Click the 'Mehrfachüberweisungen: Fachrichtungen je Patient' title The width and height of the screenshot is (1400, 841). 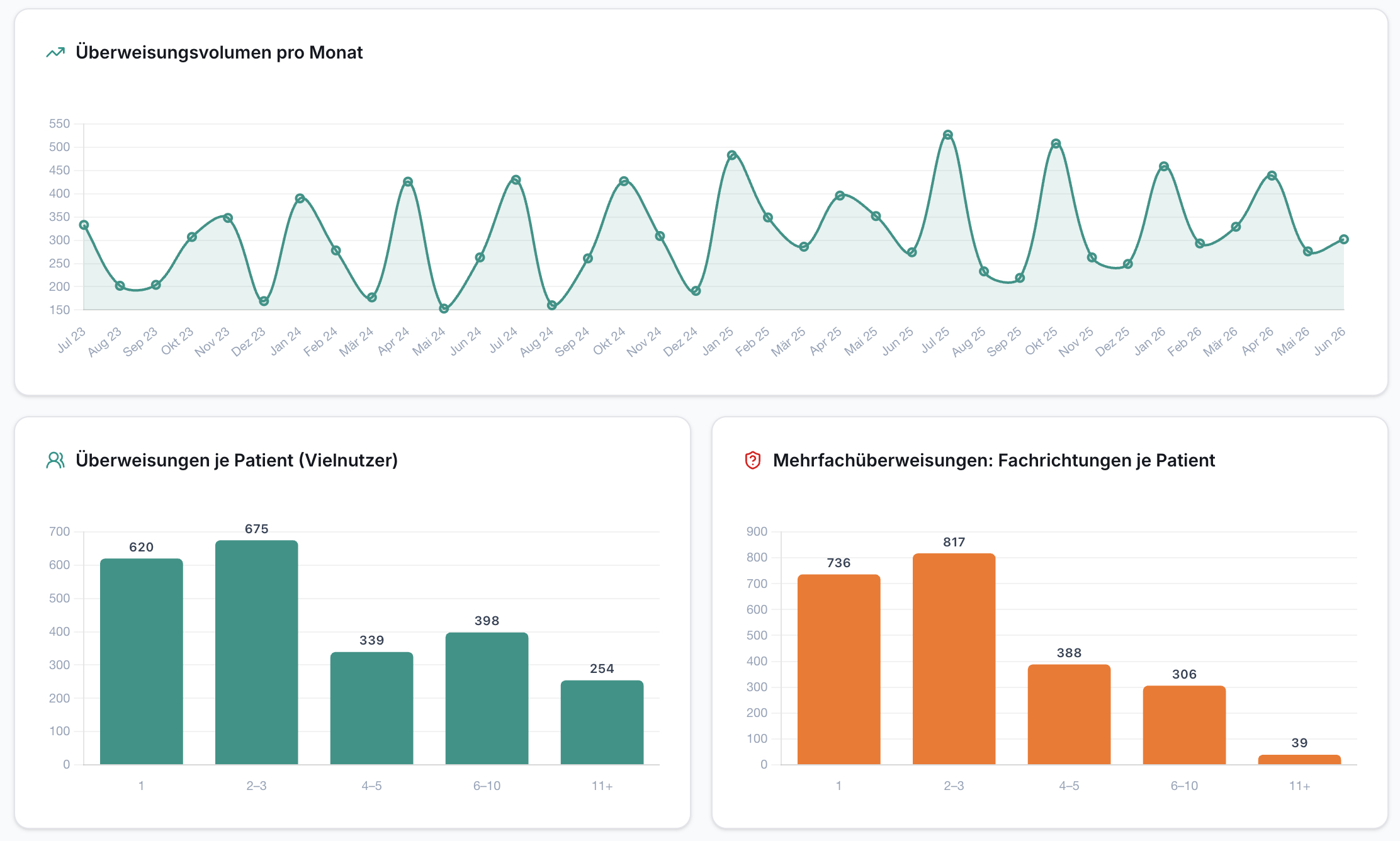(x=994, y=460)
